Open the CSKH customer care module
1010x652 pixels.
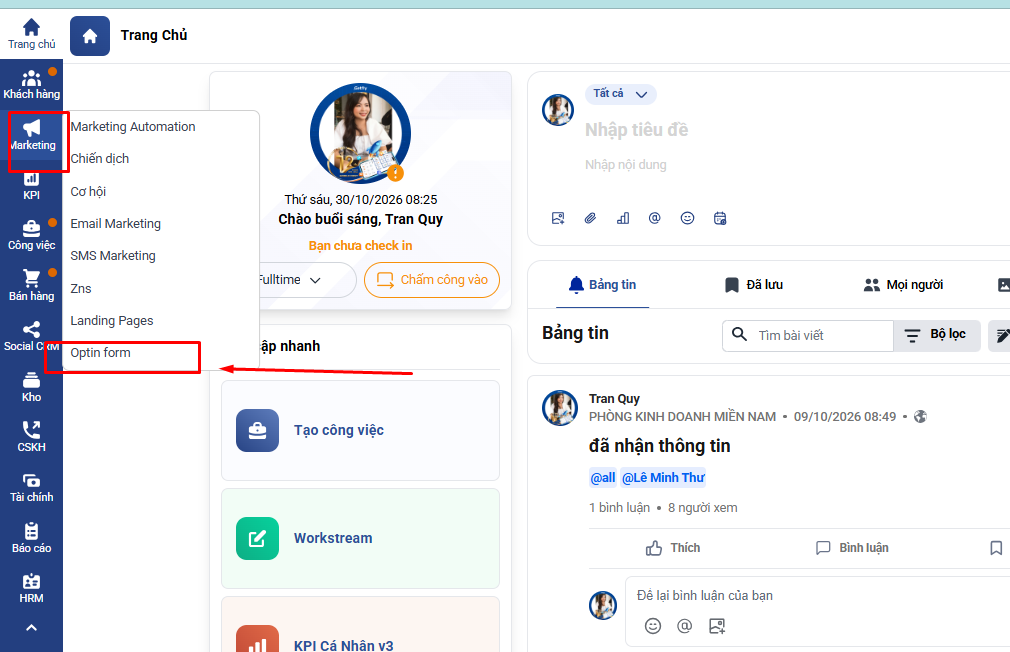(x=31, y=437)
